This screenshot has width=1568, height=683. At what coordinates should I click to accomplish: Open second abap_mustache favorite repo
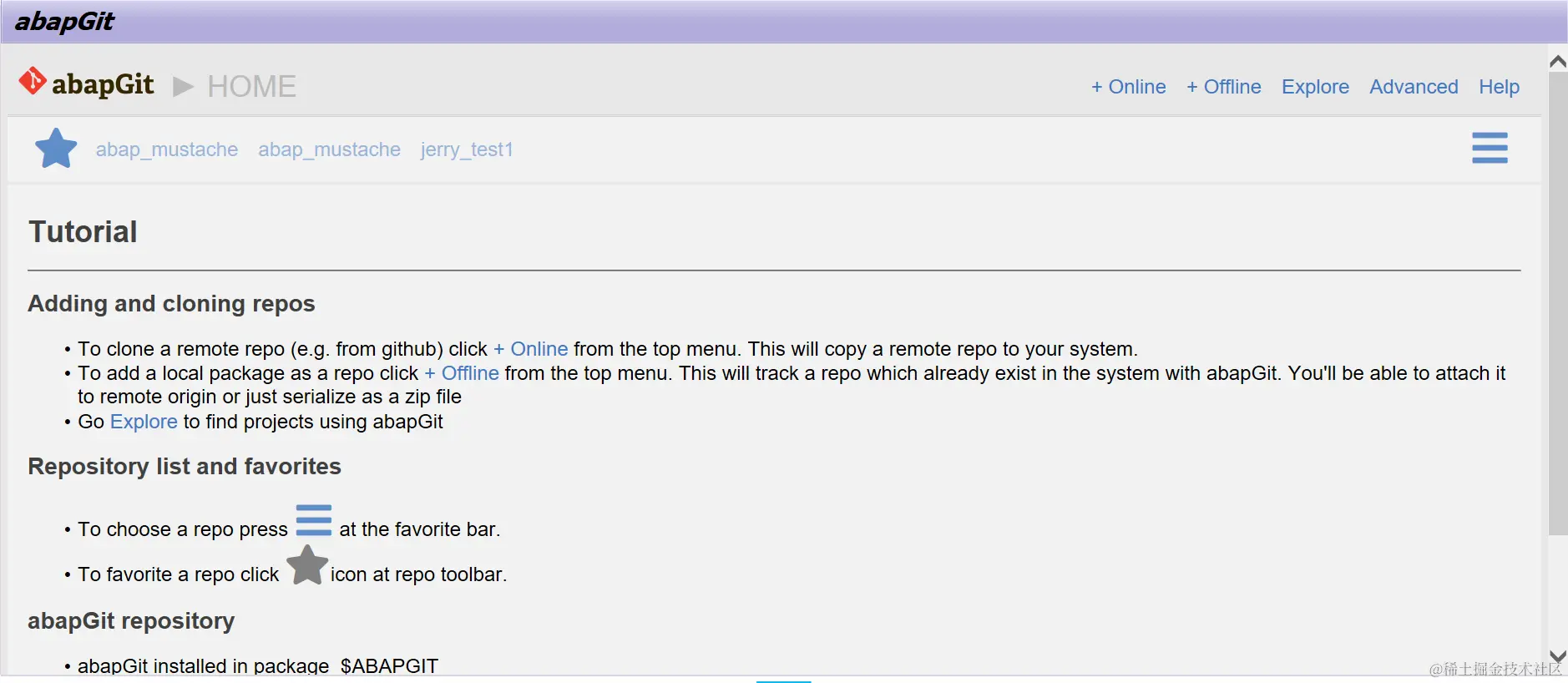click(329, 149)
